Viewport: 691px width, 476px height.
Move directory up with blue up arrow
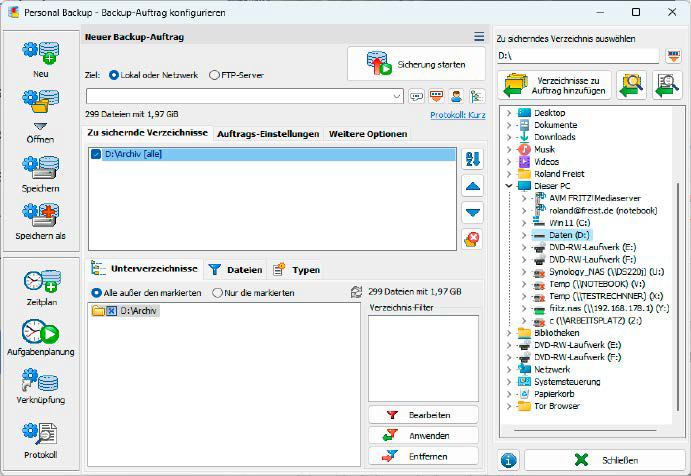coord(473,186)
